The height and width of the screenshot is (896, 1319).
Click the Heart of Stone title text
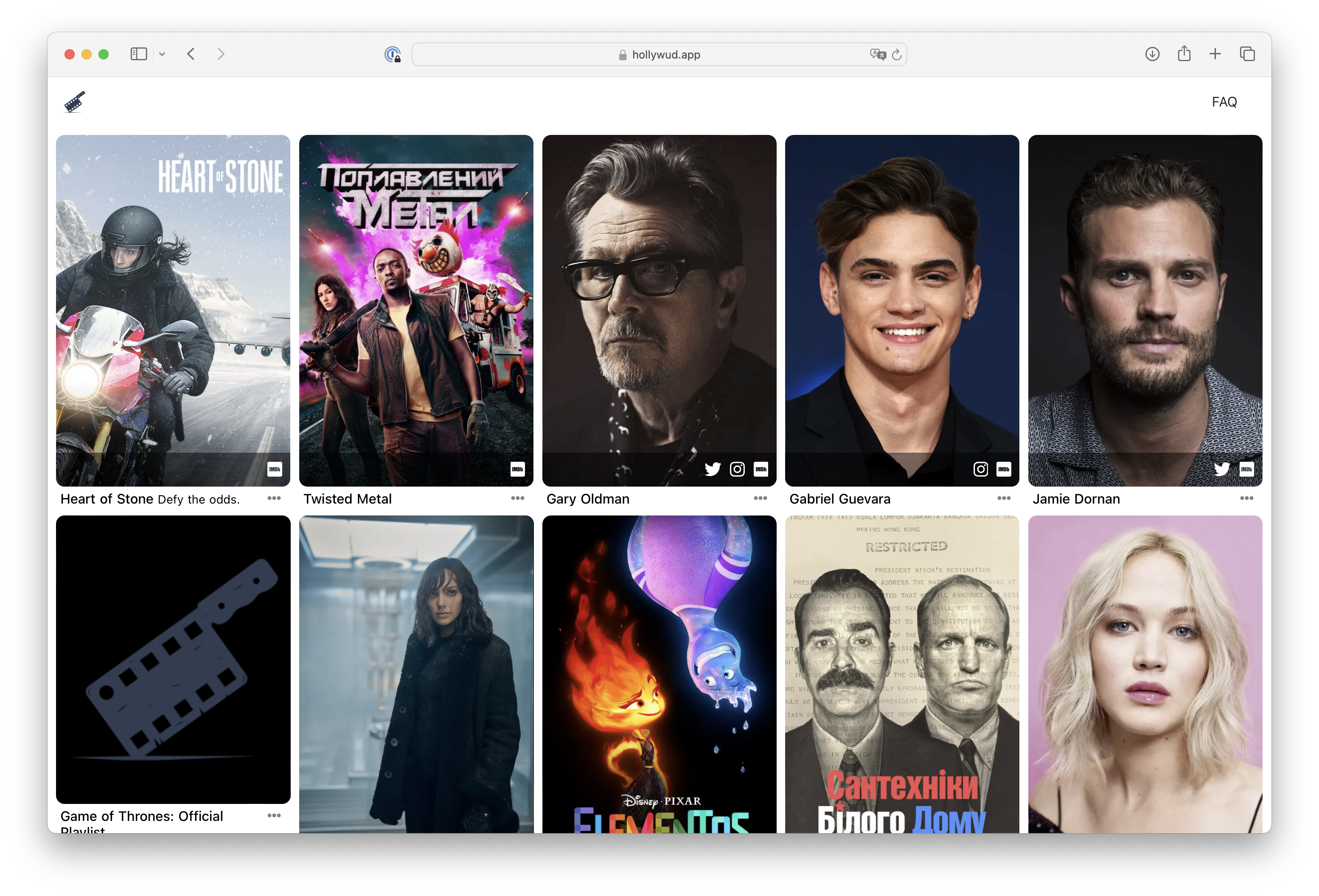[x=107, y=499]
